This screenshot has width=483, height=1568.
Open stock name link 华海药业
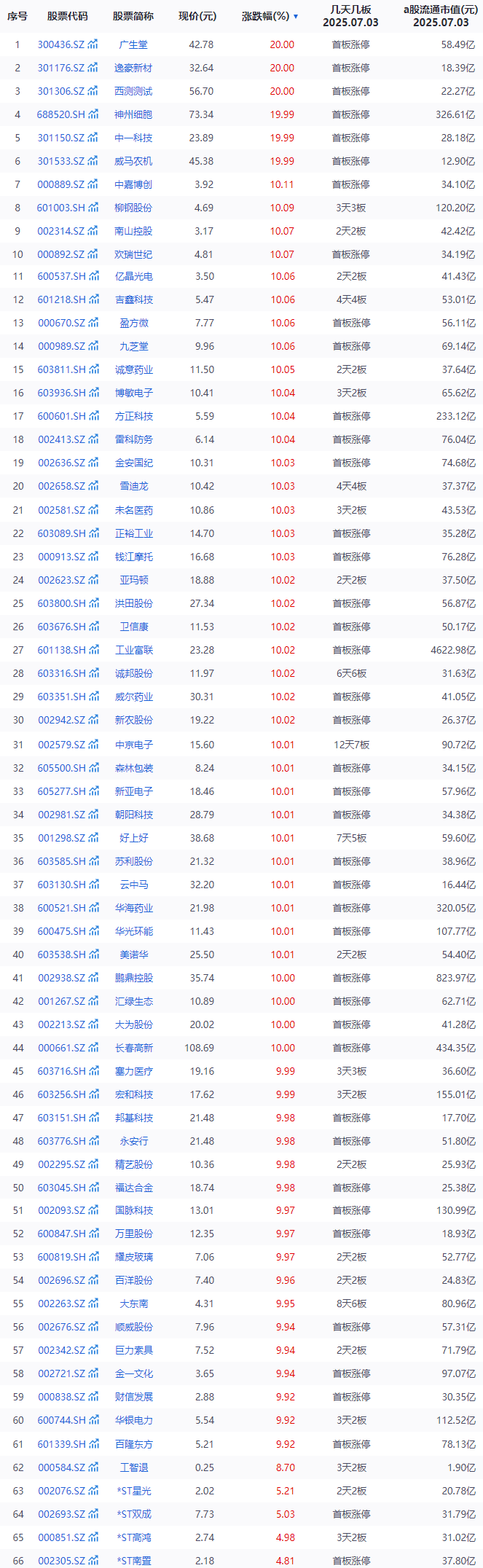pyautogui.click(x=133, y=908)
